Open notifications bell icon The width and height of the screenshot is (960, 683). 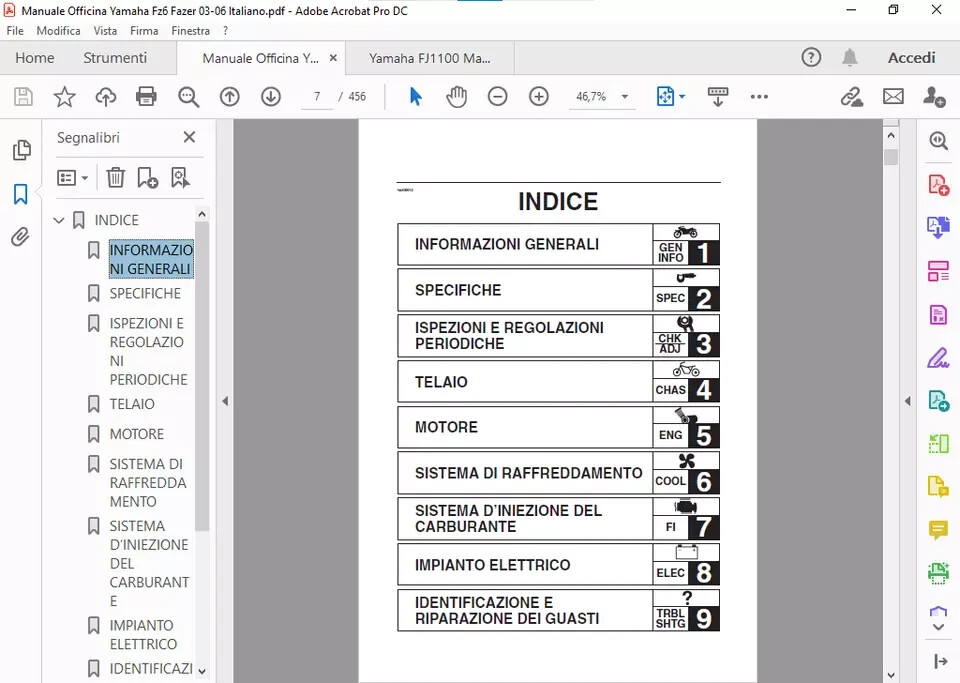(x=849, y=58)
